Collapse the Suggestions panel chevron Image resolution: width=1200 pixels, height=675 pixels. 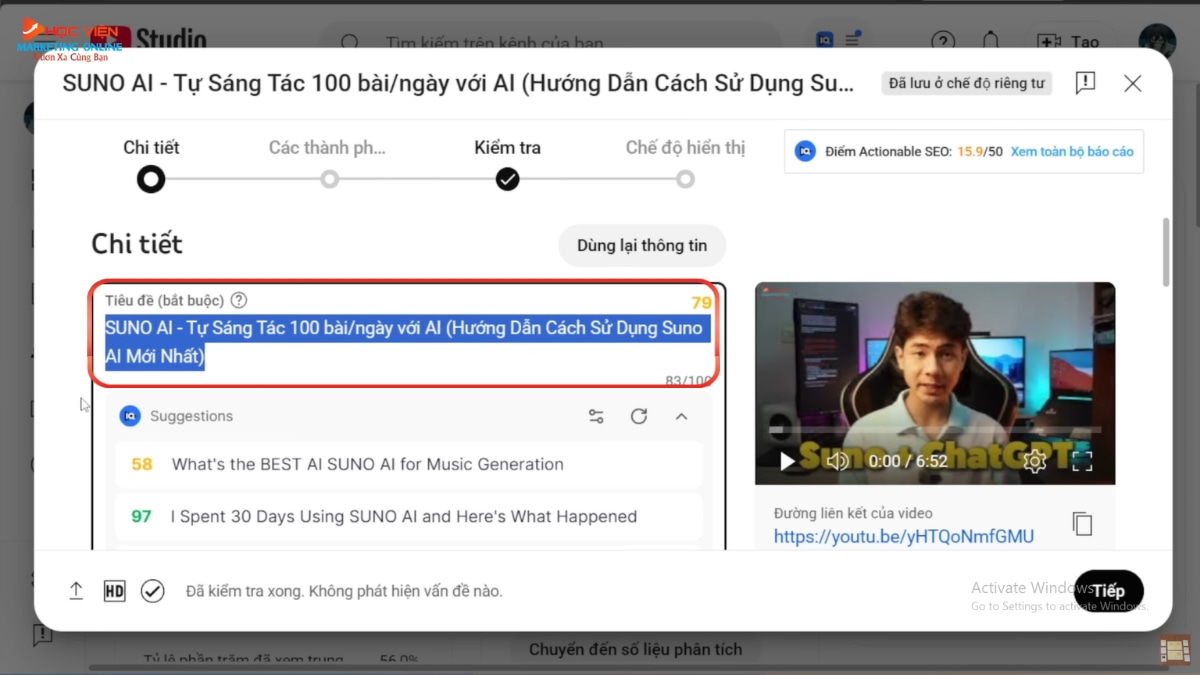click(682, 416)
